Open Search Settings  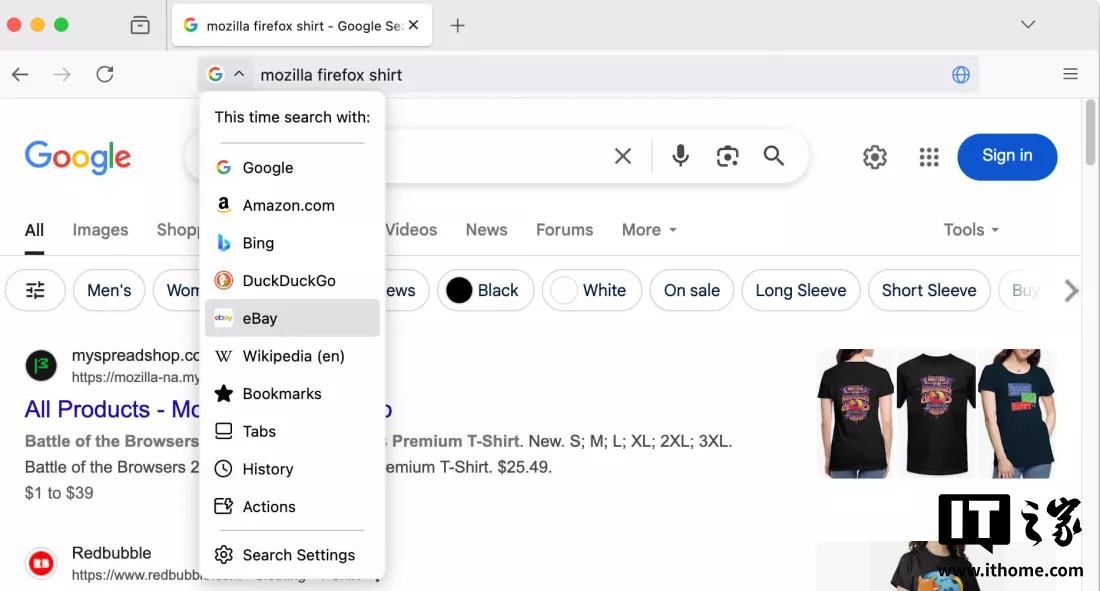click(x=293, y=555)
